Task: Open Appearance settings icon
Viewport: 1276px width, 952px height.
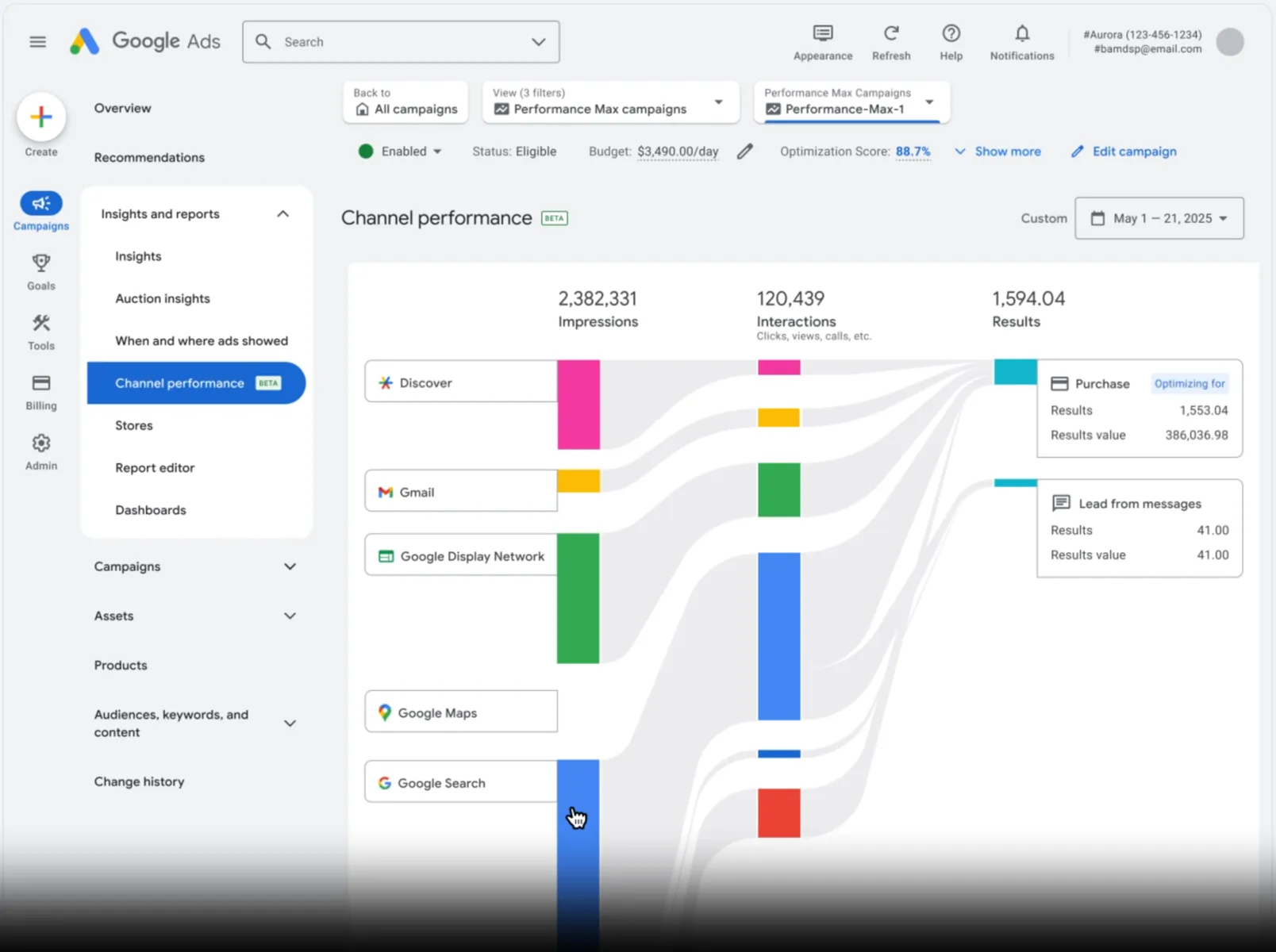Action: (x=823, y=33)
